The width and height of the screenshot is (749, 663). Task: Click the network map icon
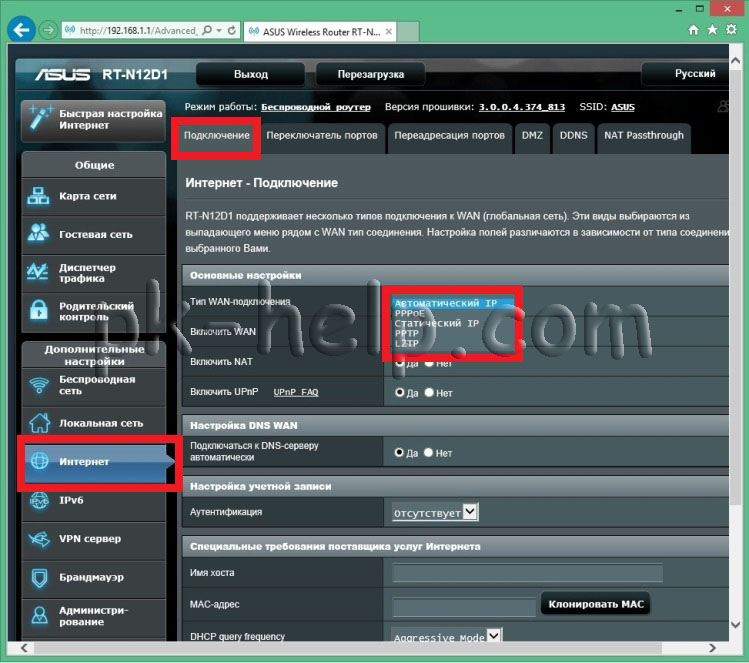pos(38,196)
